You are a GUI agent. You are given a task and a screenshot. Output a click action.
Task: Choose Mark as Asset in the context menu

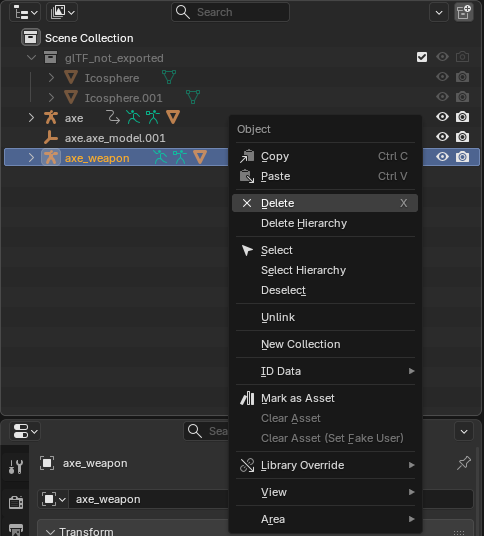coord(325,398)
